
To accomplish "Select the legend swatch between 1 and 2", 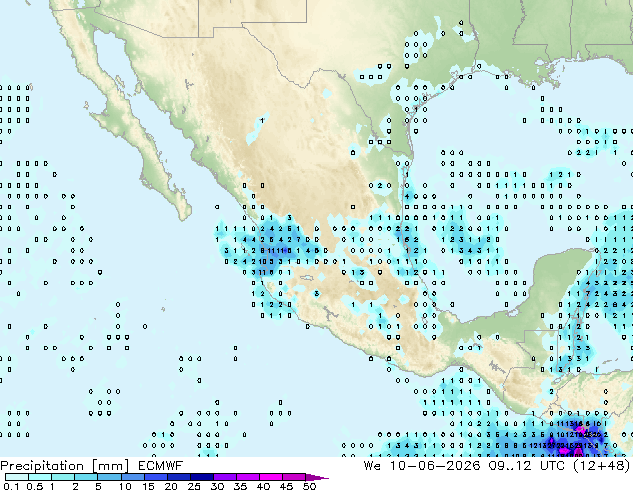I will pyautogui.click(x=63, y=477).
